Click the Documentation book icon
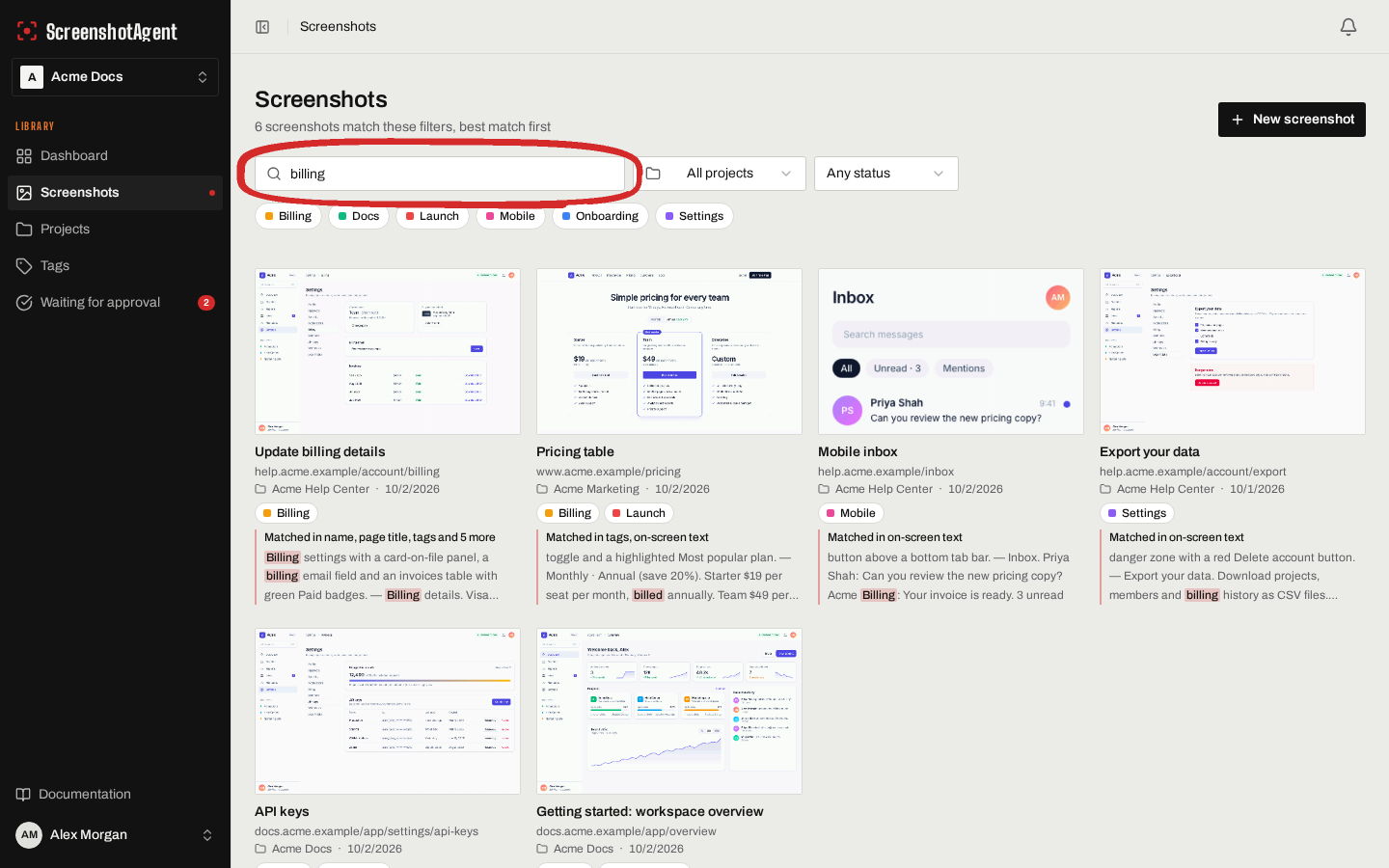The image size is (1389, 868). click(x=24, y=795)
